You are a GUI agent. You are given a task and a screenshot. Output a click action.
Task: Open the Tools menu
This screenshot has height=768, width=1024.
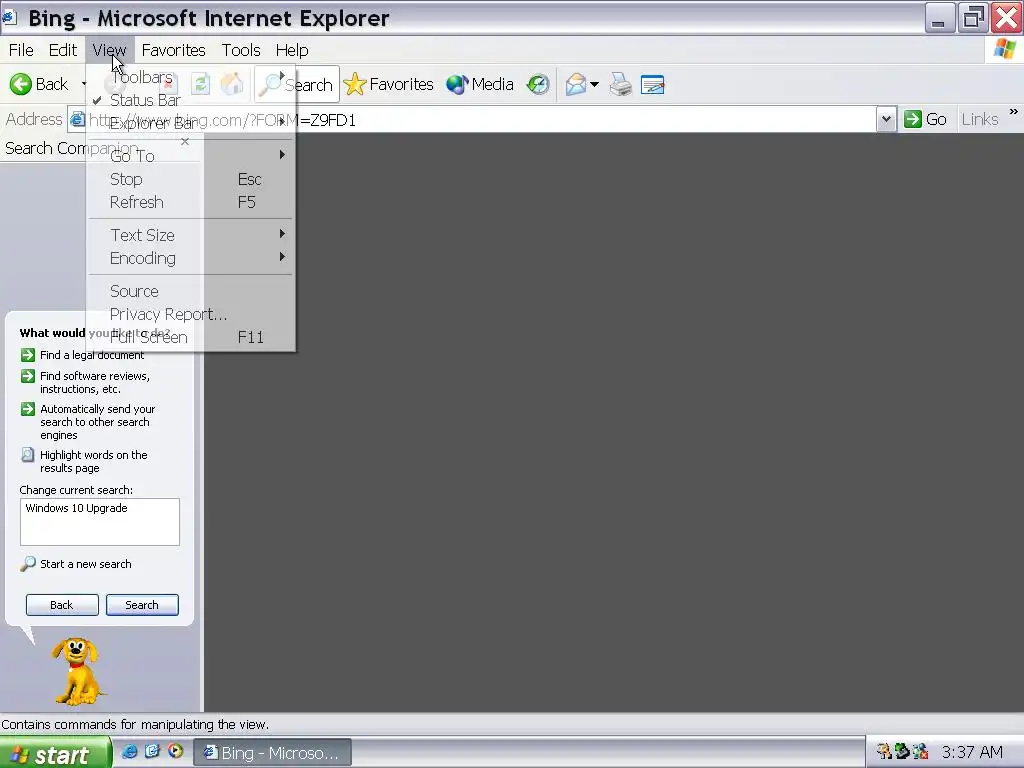pos(241,50)
